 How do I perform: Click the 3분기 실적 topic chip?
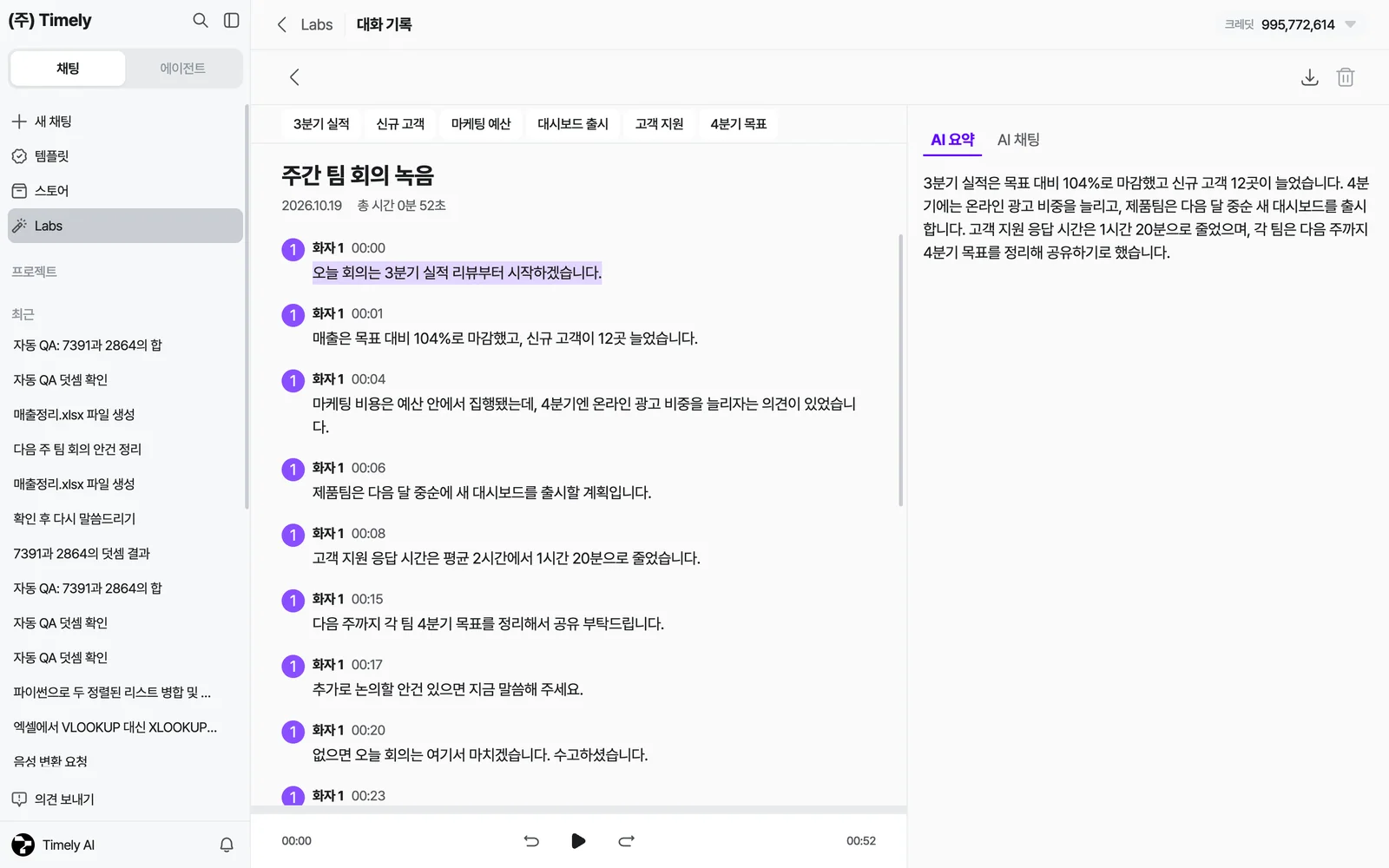coord(321,124)
